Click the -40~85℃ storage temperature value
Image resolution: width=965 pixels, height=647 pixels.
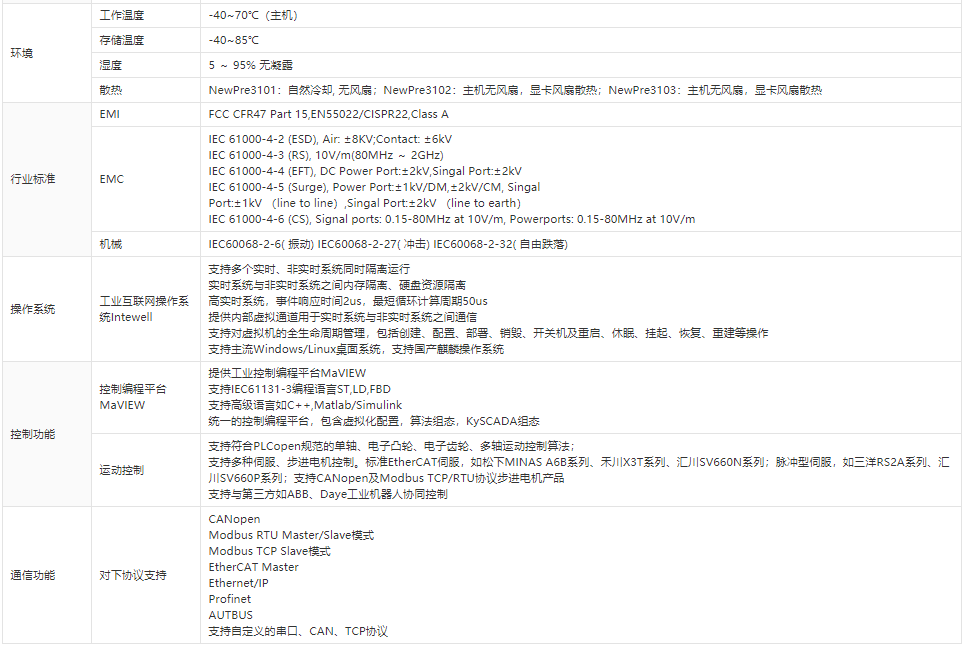(x=233, y=41)
